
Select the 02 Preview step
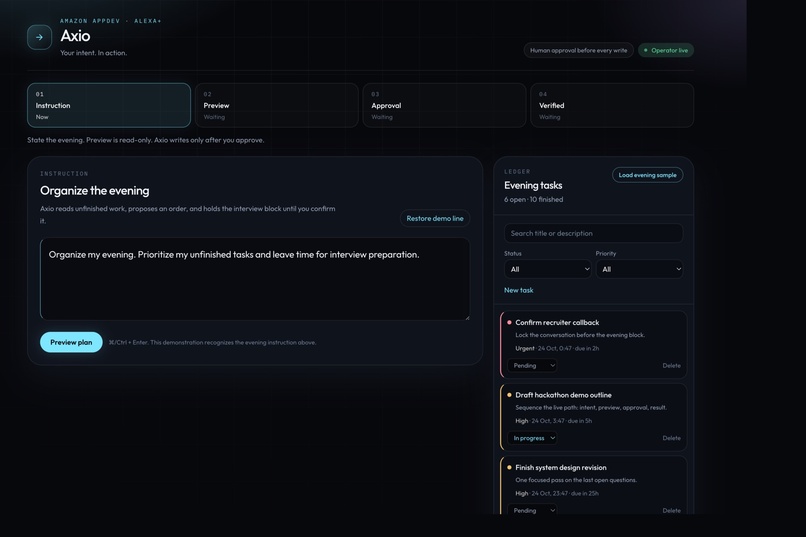(277, 105)
